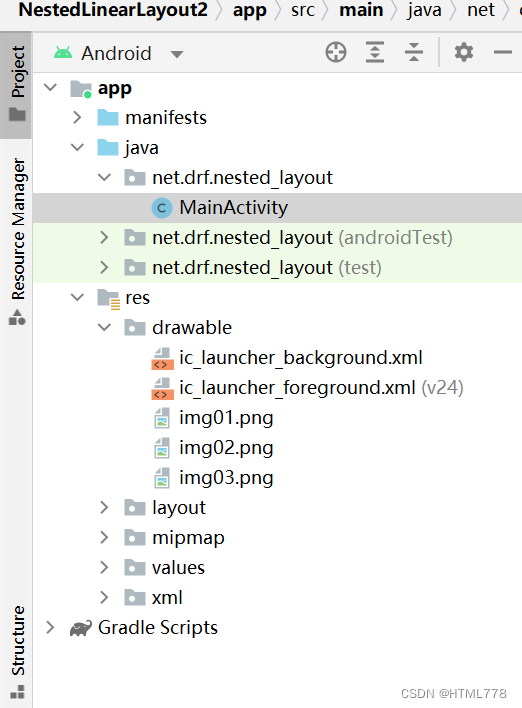Expand the xml folder

(104, 597)
